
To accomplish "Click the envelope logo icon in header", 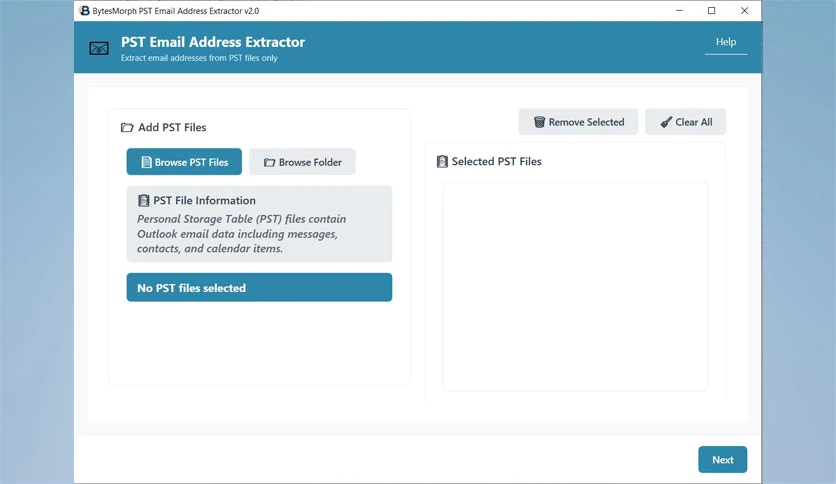I will (x=99, y=49).
